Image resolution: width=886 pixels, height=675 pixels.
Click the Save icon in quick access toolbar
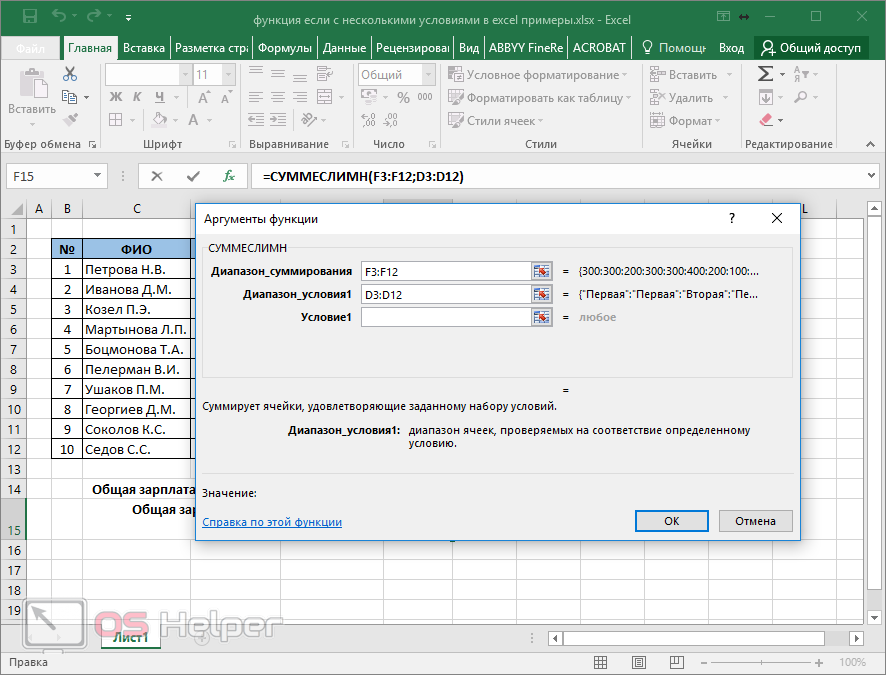[x=29, y=17]
